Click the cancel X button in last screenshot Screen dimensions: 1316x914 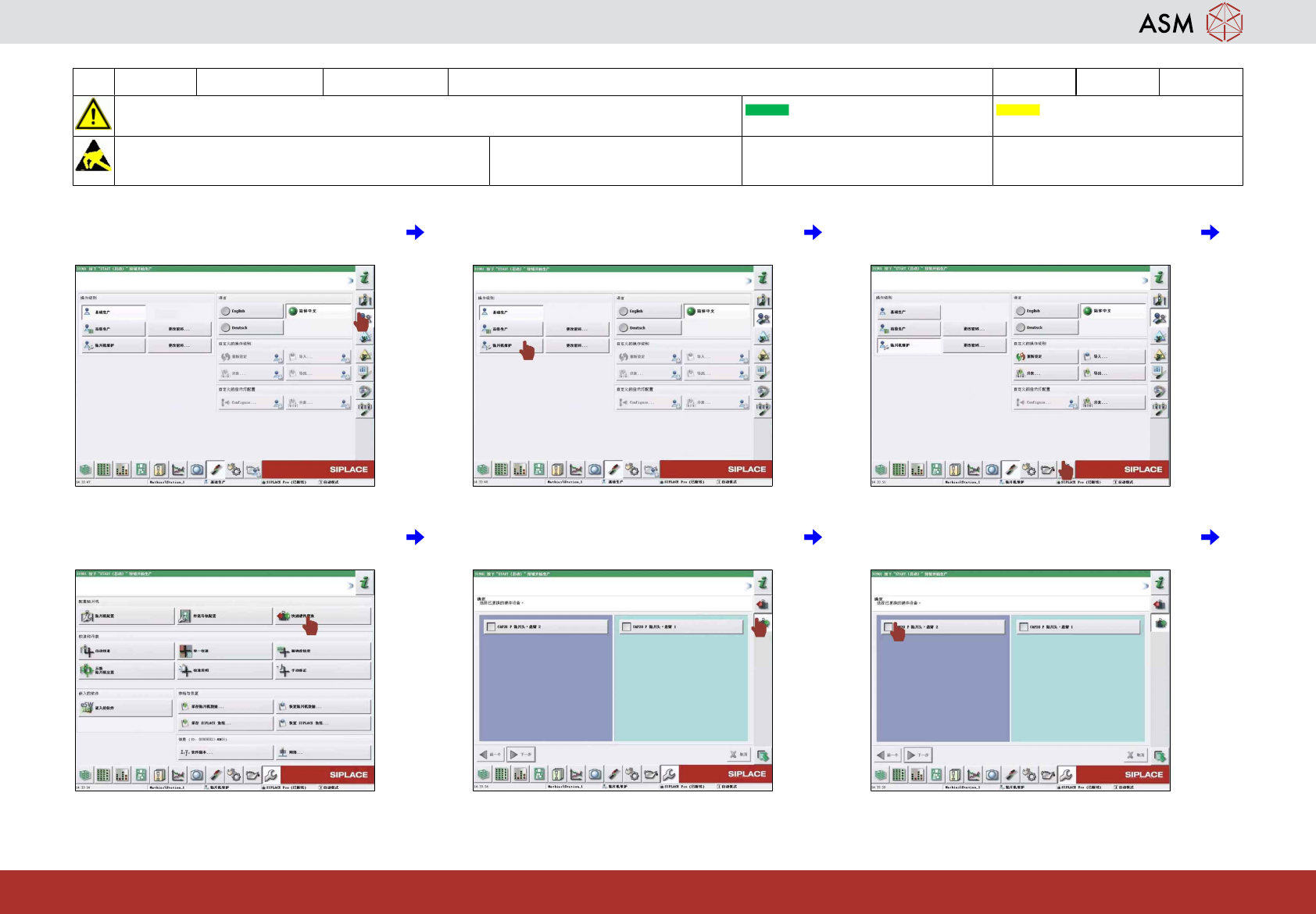click(1135, 755)
